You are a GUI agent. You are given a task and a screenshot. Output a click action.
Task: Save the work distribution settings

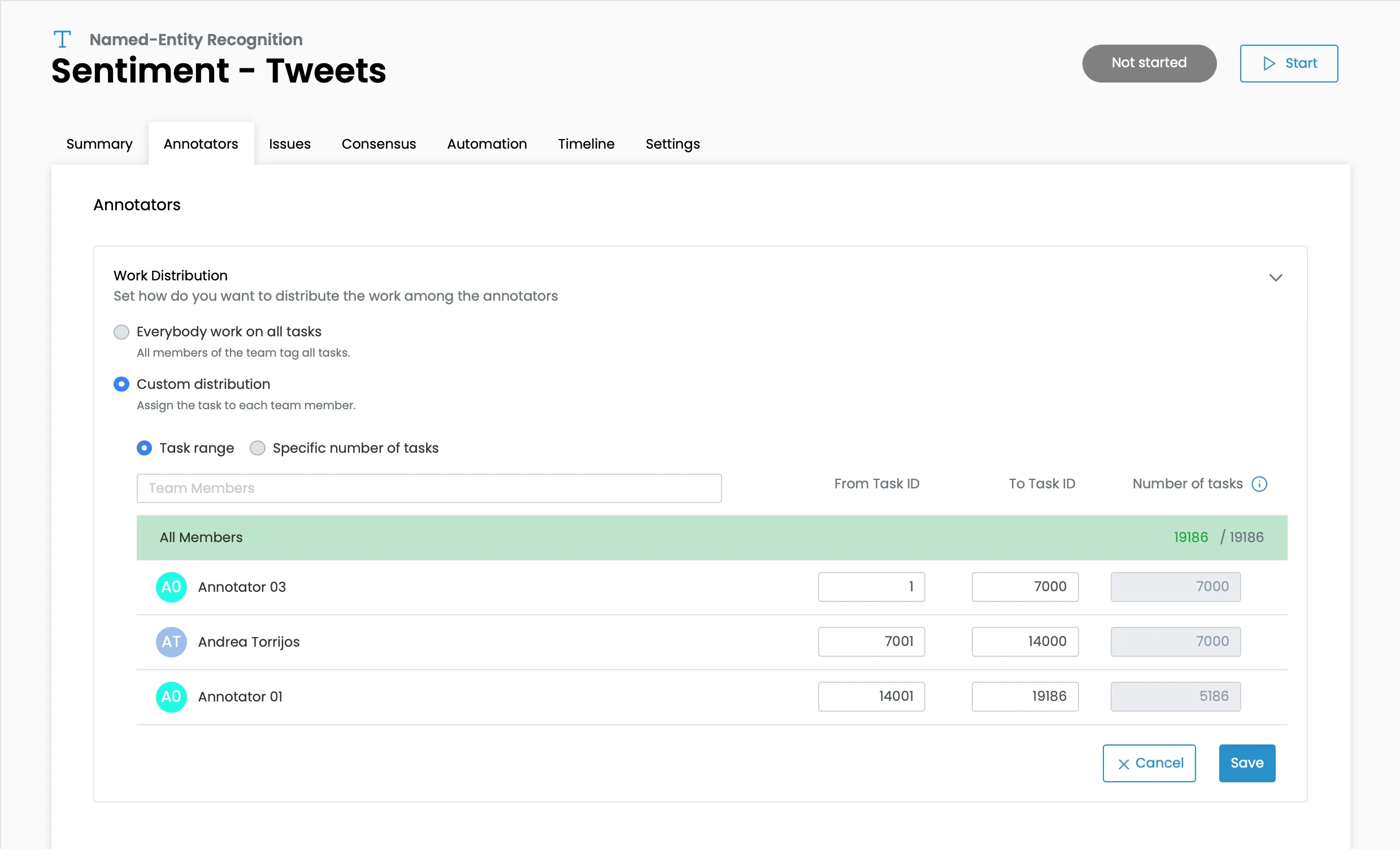[x=1246, y=763]
